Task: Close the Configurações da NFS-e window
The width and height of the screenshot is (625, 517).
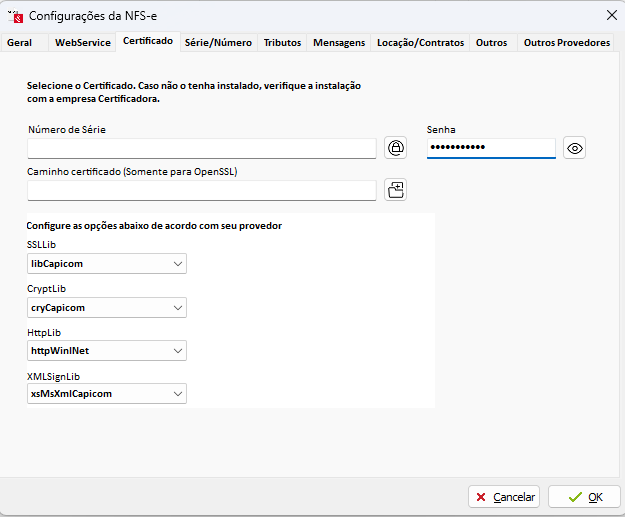Action: 611,15
